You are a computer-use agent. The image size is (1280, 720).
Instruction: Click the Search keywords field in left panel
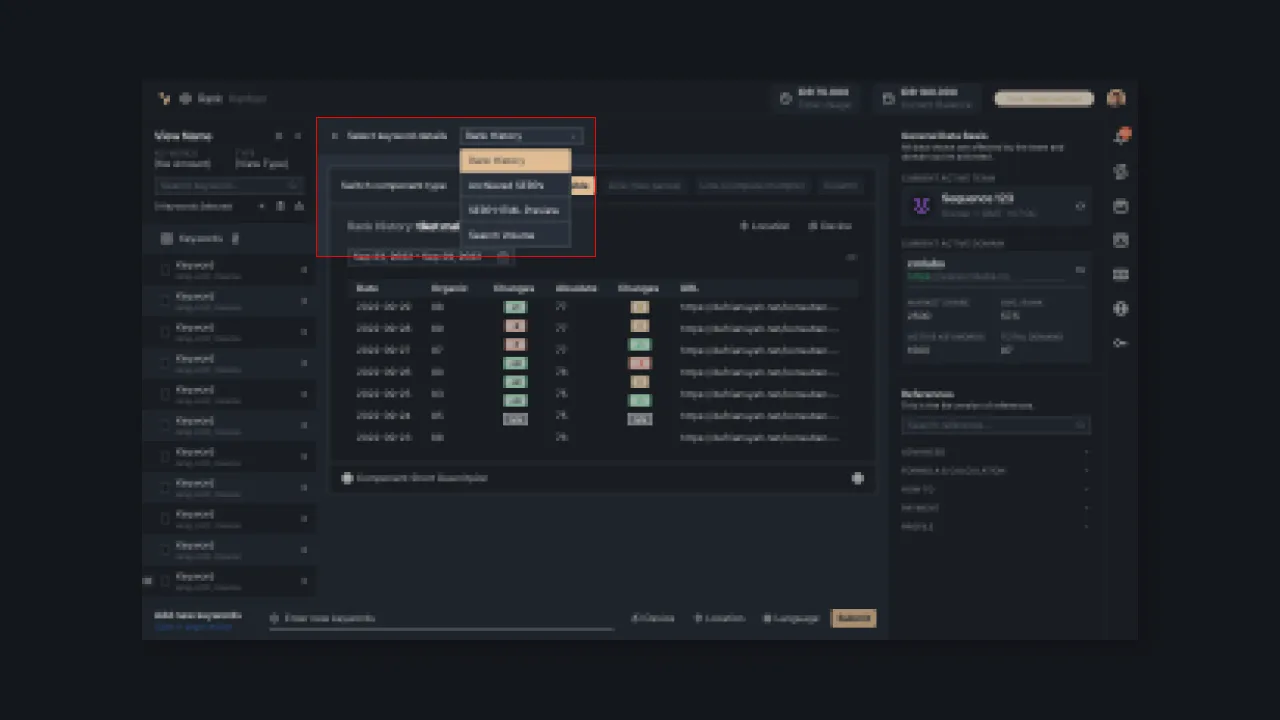click(x=228, y=186)
